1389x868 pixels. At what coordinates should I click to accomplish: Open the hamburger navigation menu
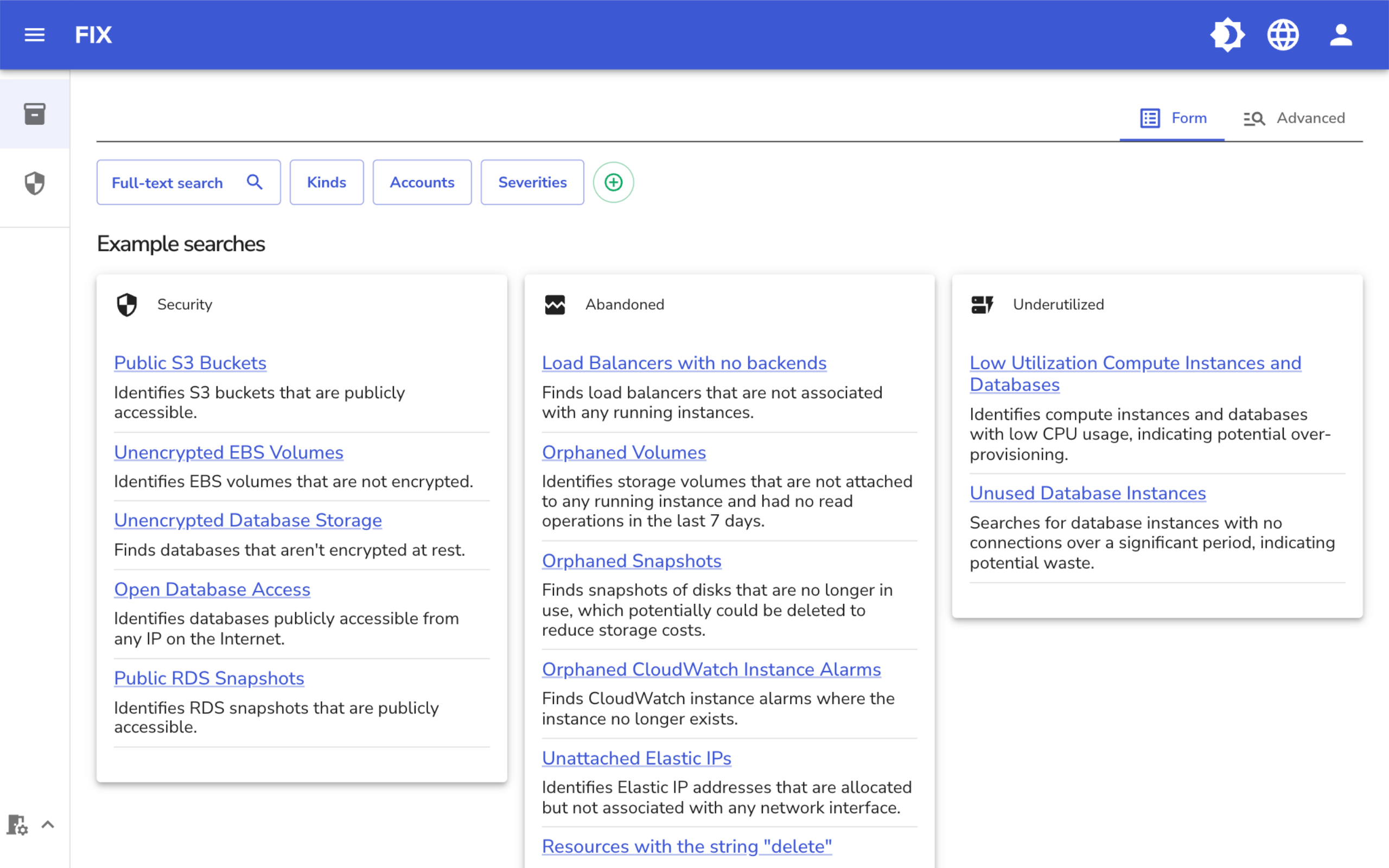point(34,35)
